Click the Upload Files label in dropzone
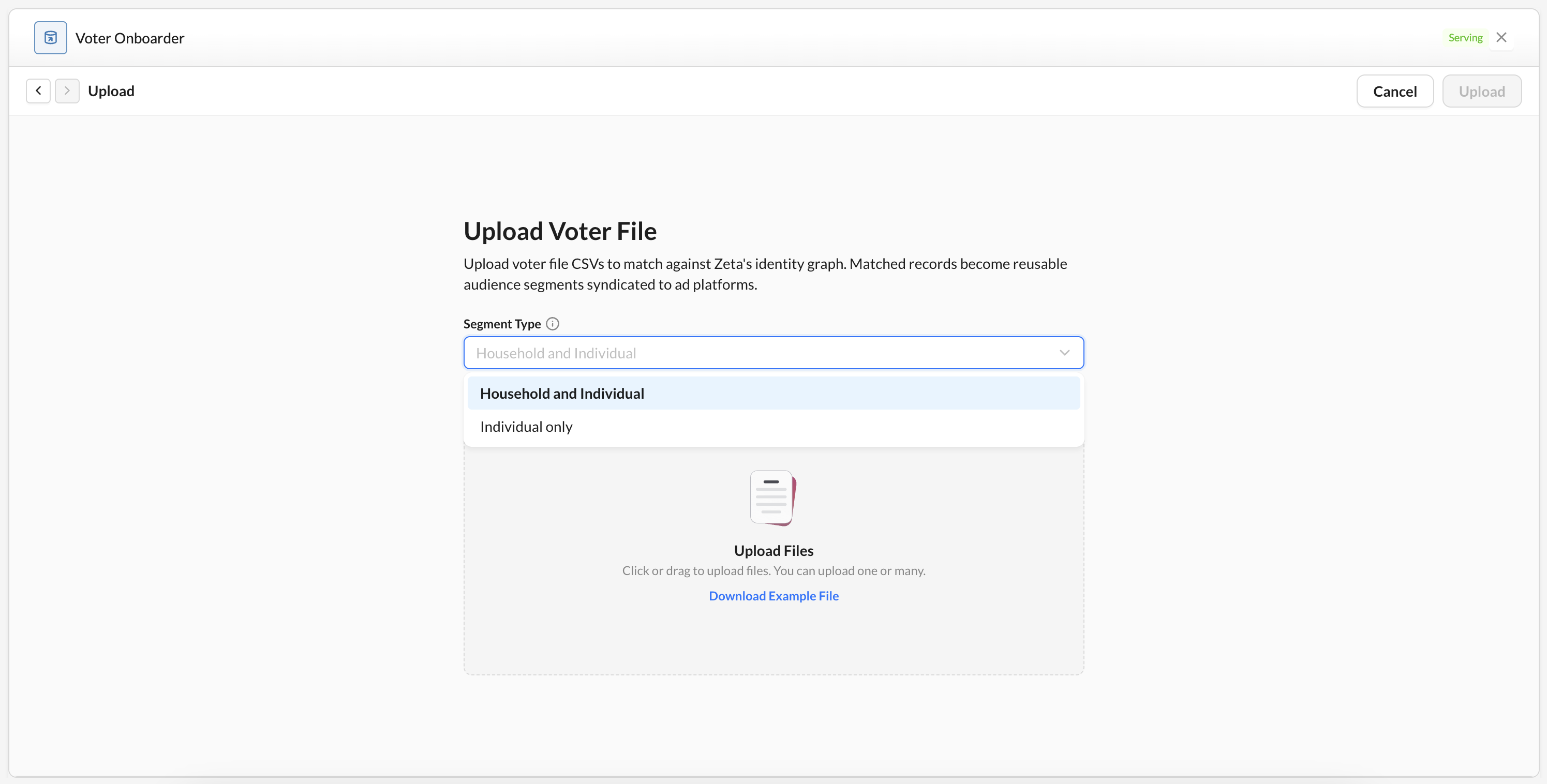1547x784 pixels. (x=773, y=550)
